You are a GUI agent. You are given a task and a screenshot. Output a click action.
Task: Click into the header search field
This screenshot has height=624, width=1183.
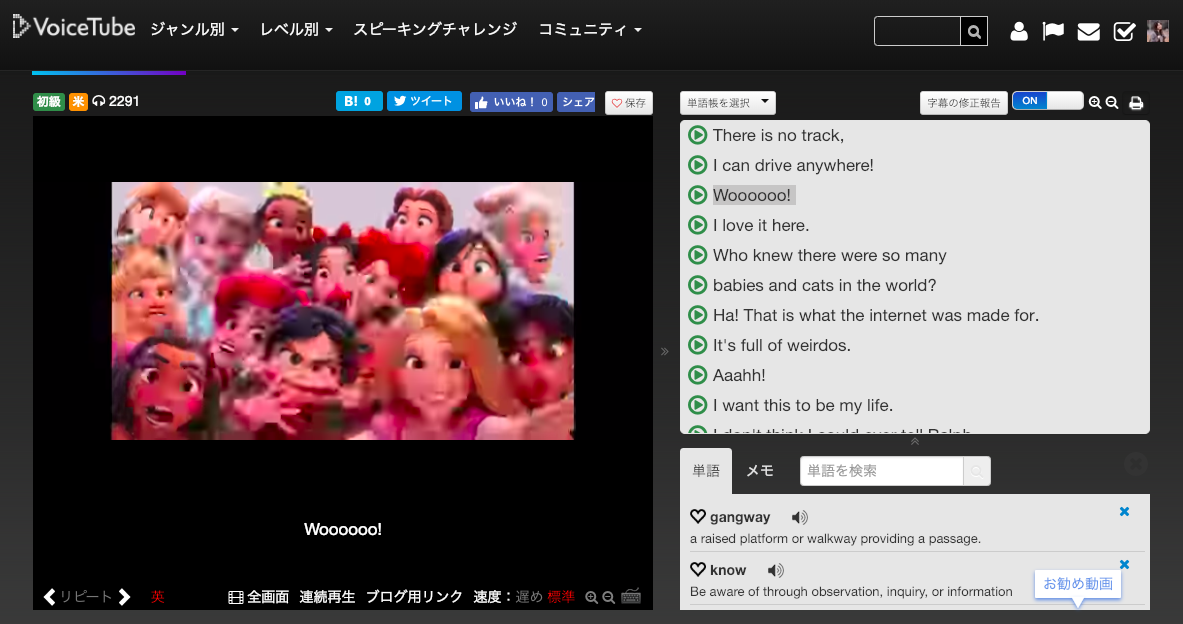[x=917, y=32]
